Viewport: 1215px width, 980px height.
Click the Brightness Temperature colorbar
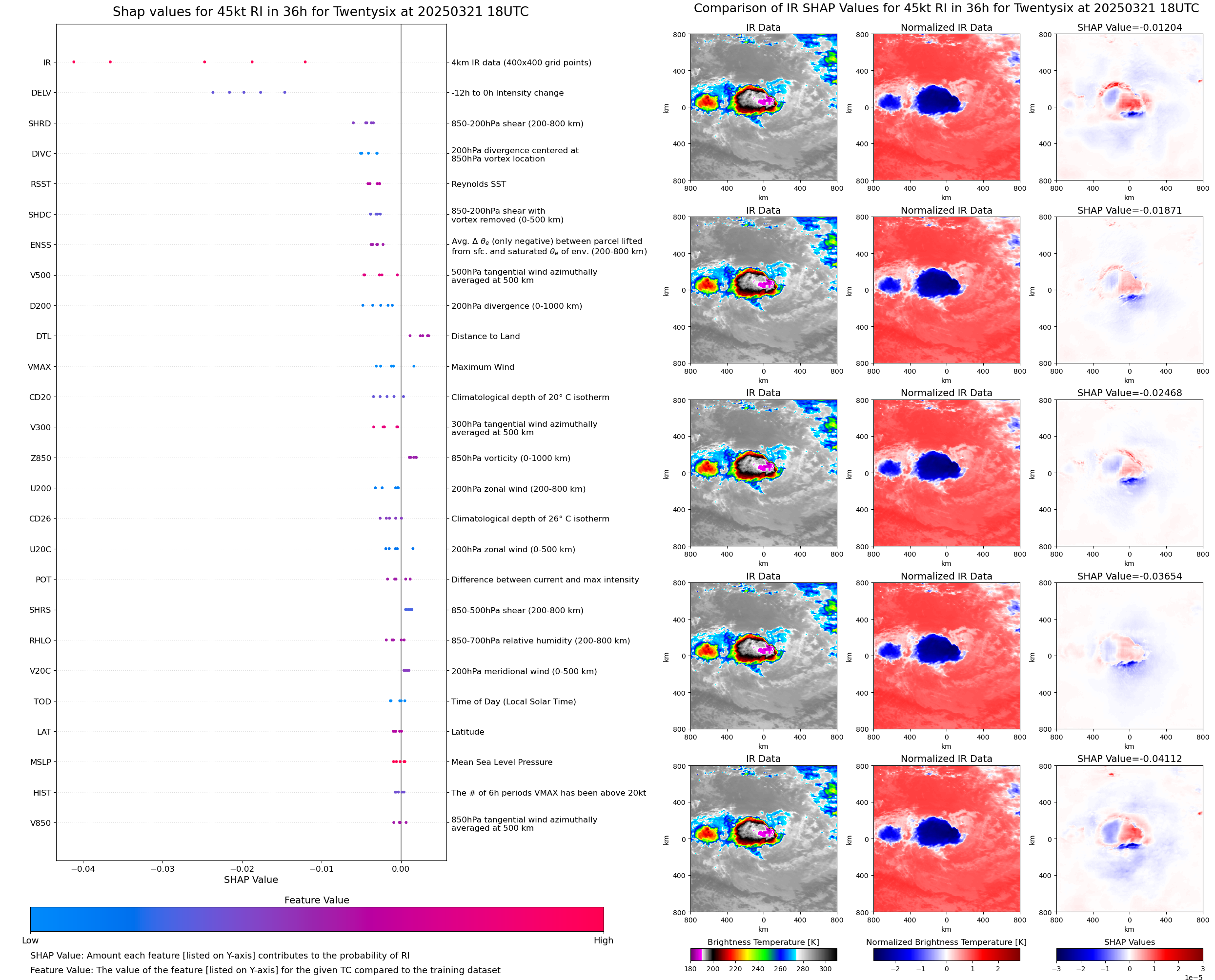(x=763, y=955)
